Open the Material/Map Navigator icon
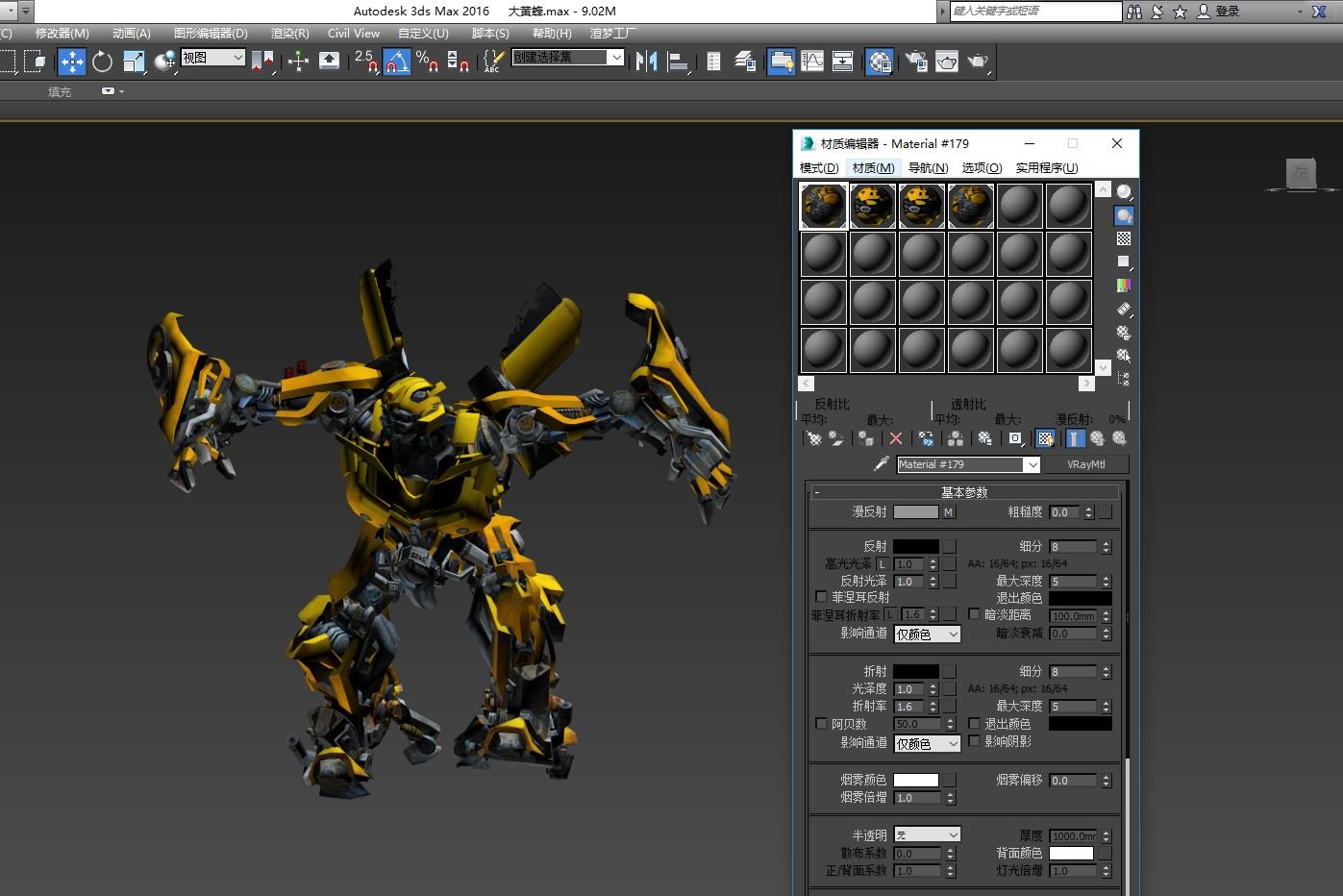The image size is (1343, 896). 1124,378
